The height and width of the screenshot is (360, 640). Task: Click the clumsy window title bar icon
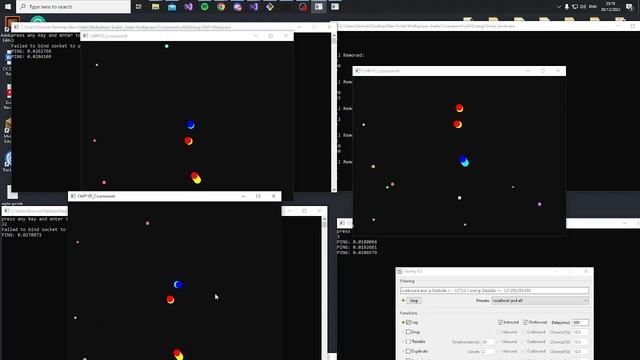point(400,271)
